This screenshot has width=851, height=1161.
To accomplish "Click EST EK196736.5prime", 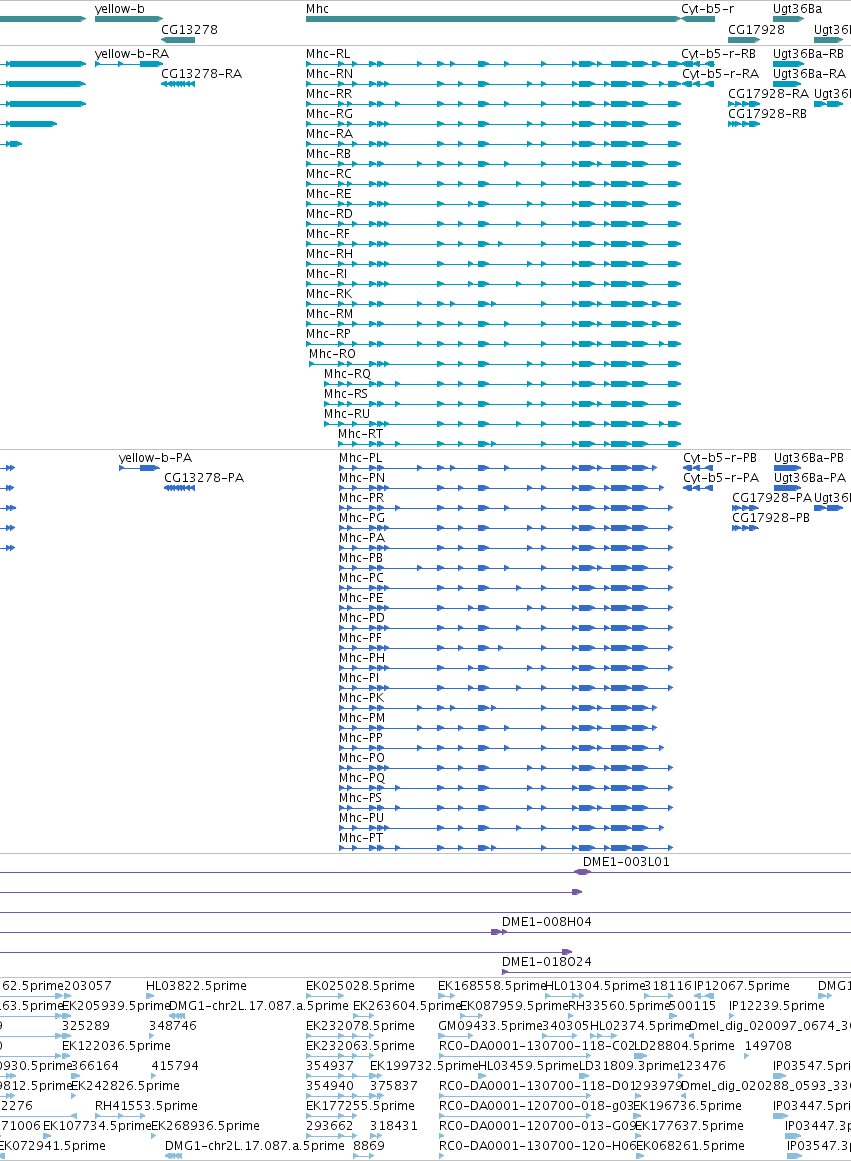I will [688, 1105].
